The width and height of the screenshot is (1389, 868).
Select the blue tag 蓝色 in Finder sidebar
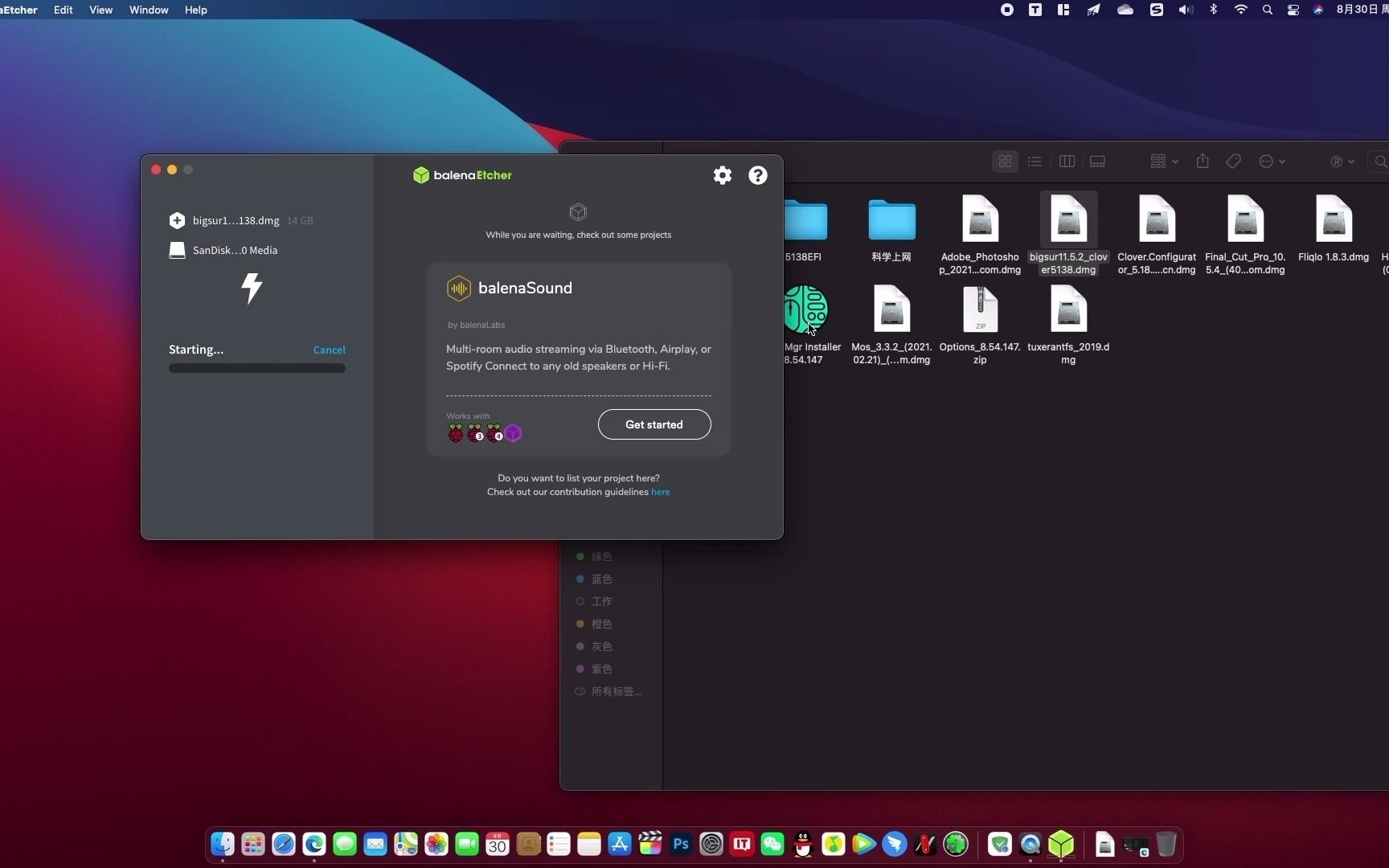click(x=594, y=579)
